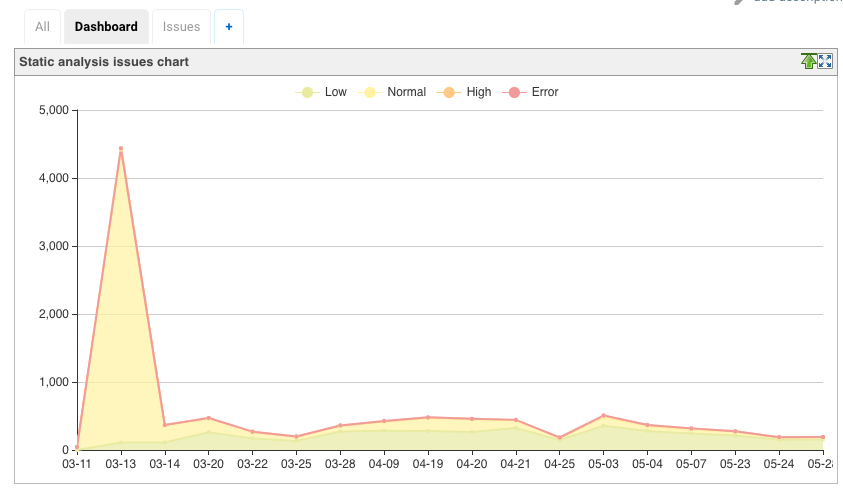Add a new view with plus tab
This screenshot has height=493, width=843.
228,27
